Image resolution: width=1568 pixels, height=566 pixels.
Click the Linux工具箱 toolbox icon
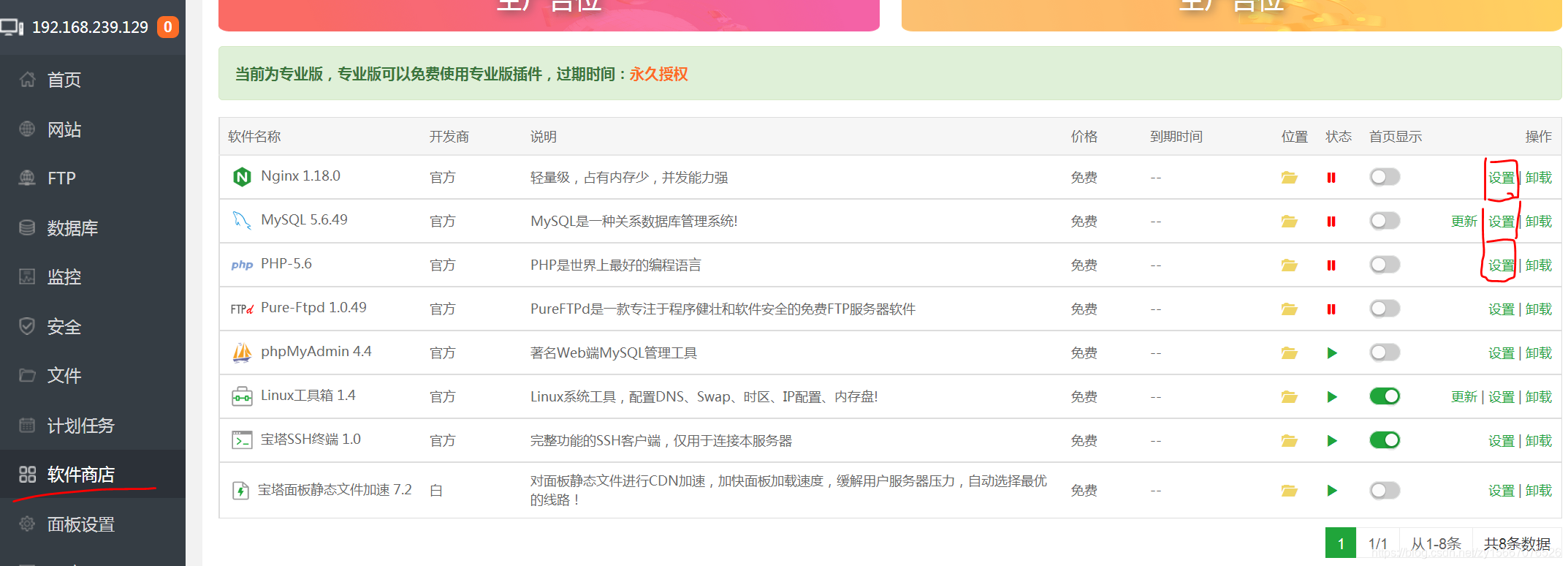coord(242,396)
